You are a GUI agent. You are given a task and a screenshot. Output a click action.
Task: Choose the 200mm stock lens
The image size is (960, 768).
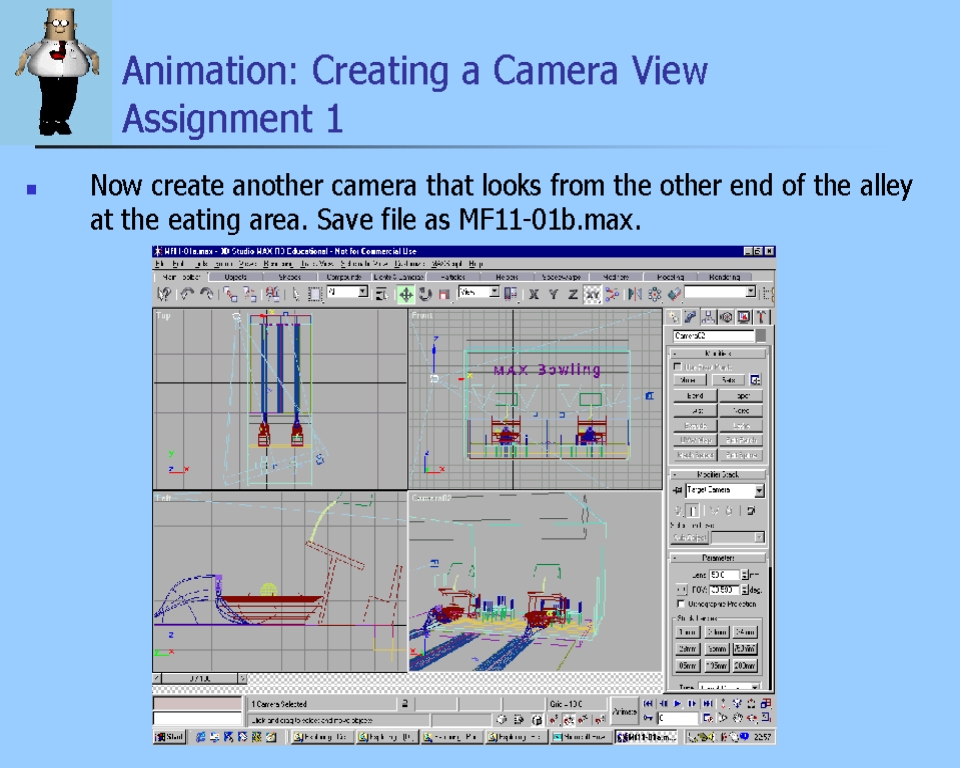(x=745, y=665)
